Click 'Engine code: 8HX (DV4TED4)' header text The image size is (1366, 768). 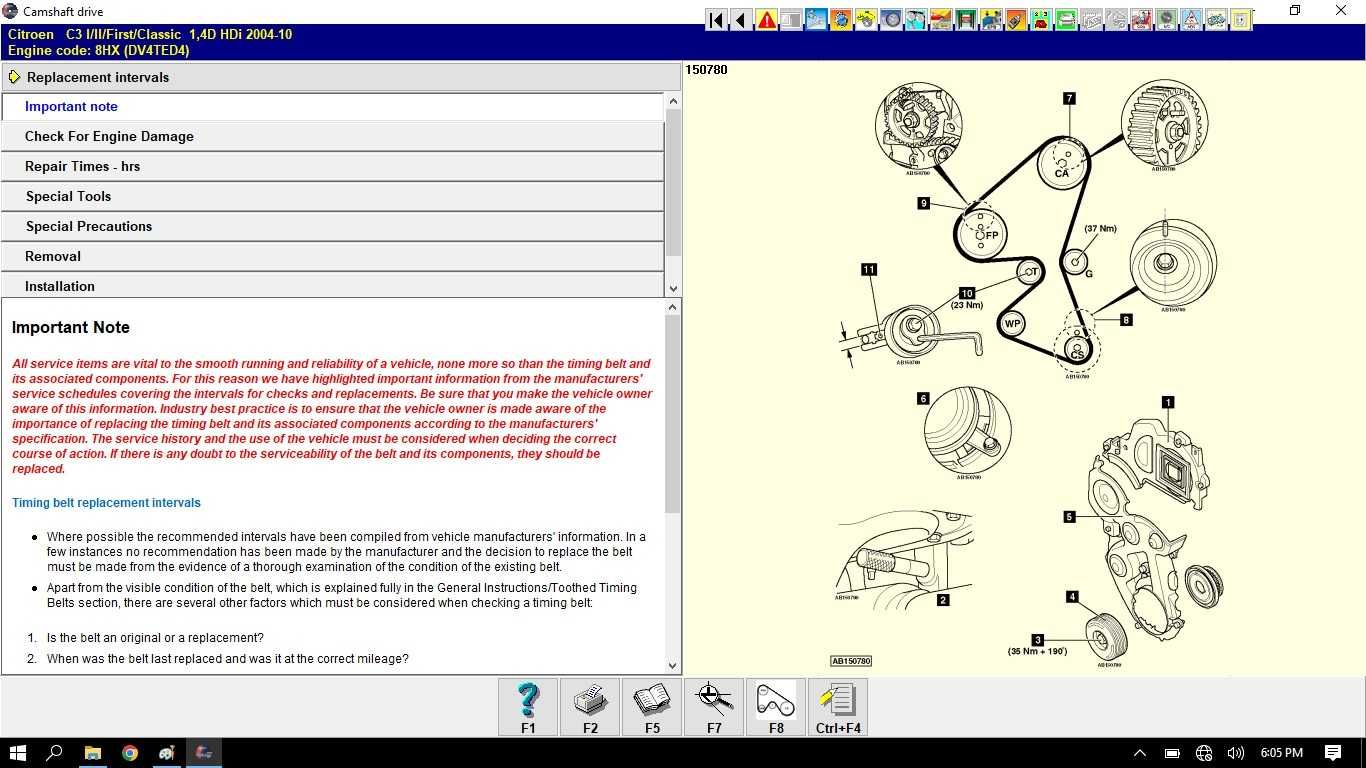click(98, 50)
